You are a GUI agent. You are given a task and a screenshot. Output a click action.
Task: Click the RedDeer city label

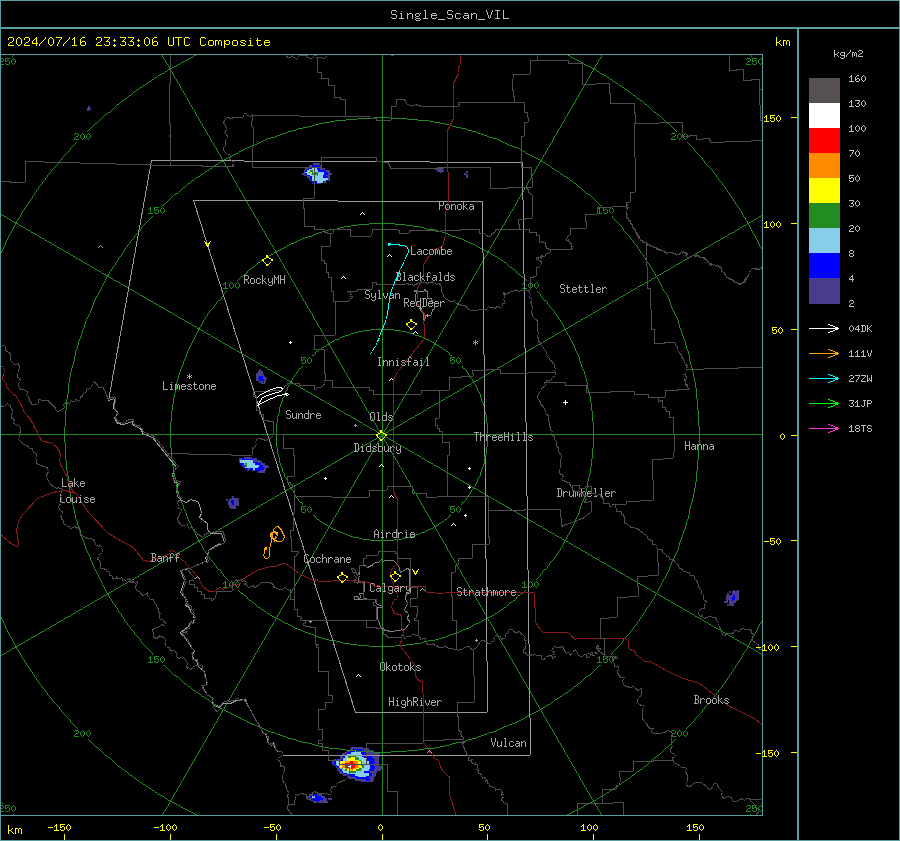point(424,303)
